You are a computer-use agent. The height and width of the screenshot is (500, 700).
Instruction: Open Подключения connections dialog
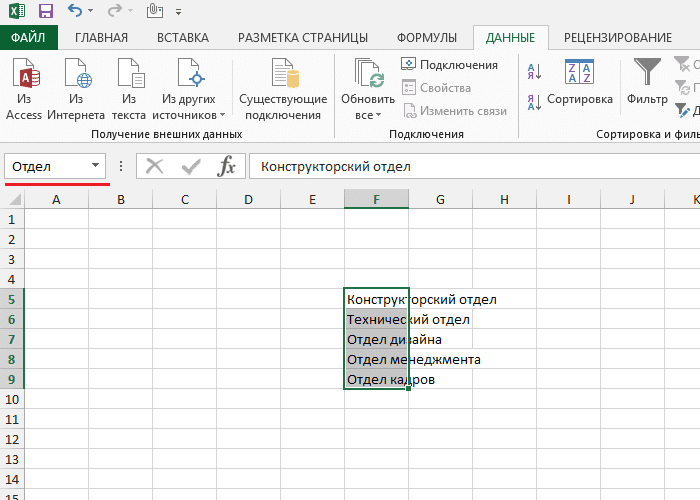(x=450, y=65)
